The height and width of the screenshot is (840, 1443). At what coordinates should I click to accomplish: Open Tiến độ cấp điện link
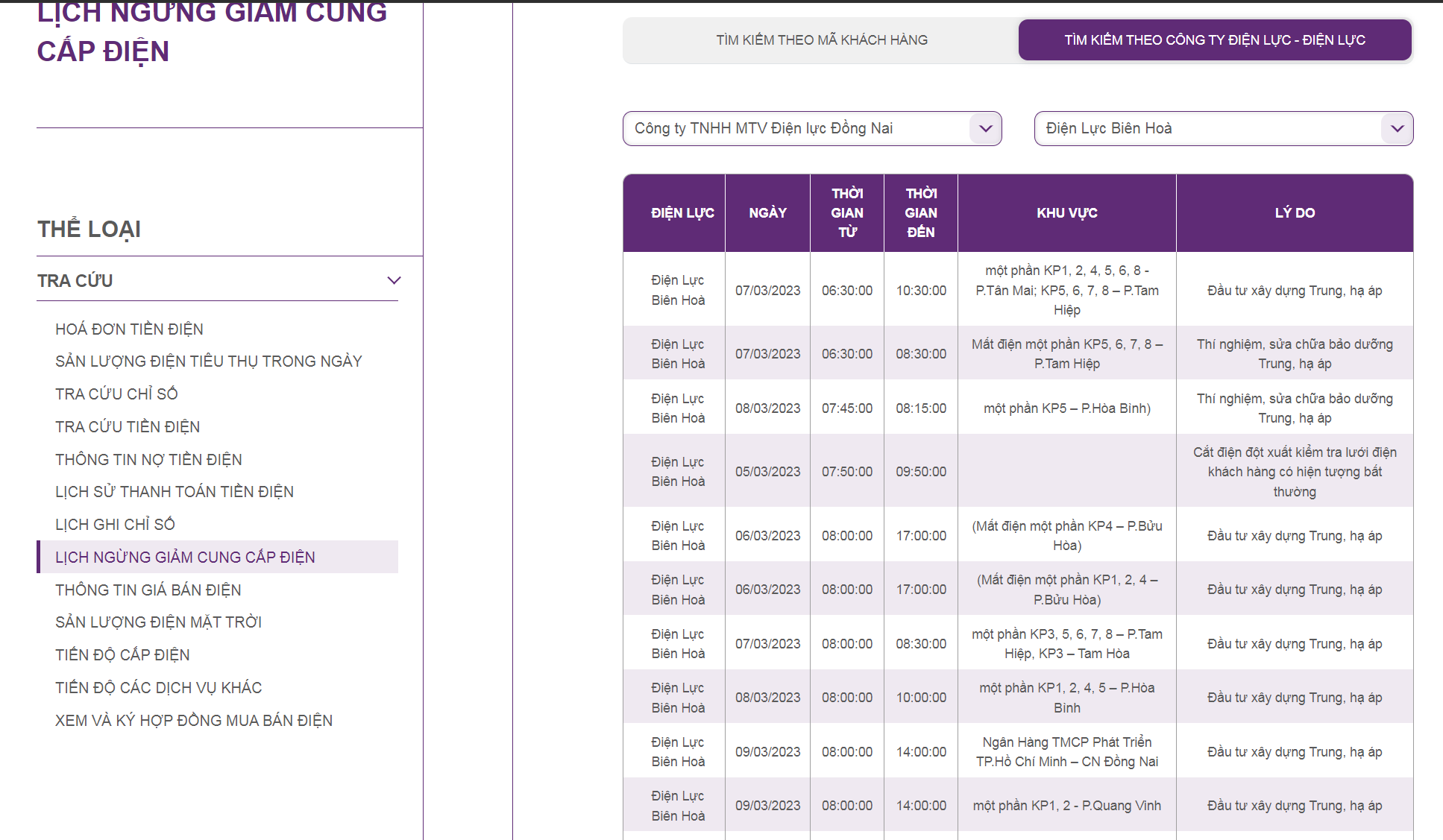(122, 655)
